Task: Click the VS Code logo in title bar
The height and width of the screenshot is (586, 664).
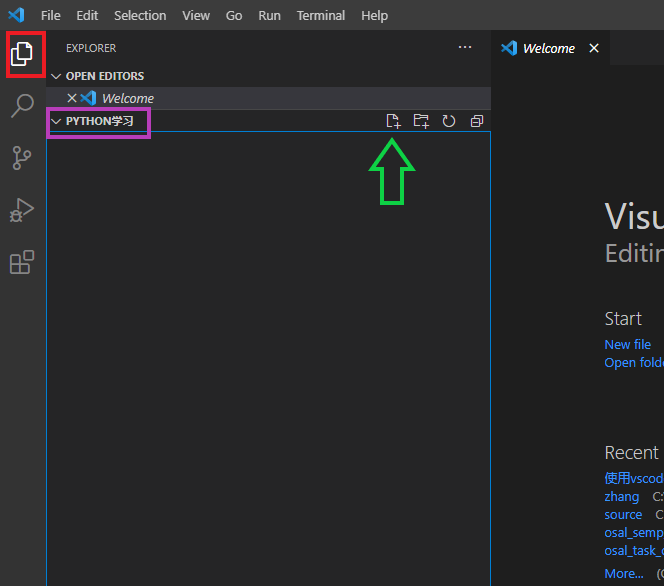Action: [17, 15]
